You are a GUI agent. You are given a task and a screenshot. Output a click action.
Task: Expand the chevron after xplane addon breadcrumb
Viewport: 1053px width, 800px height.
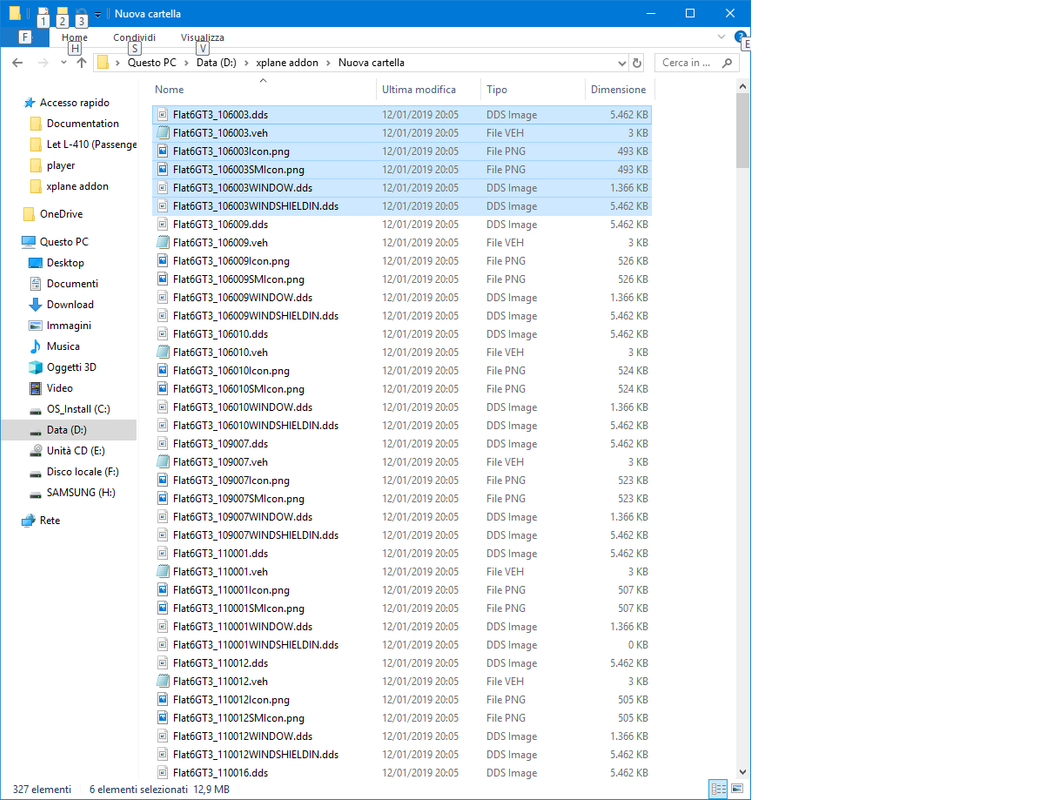328,62
